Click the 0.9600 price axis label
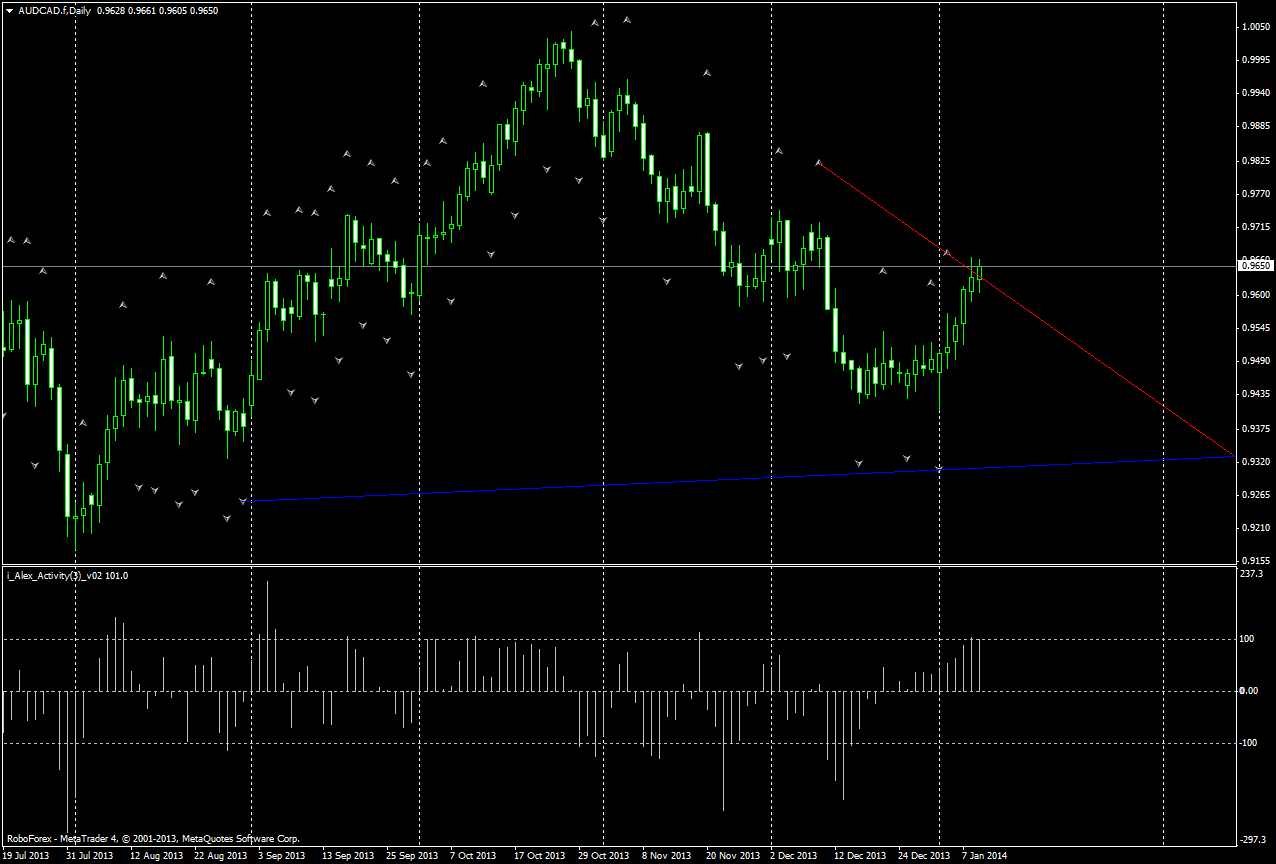The image size is (1276, 864). pos(1255,295)
